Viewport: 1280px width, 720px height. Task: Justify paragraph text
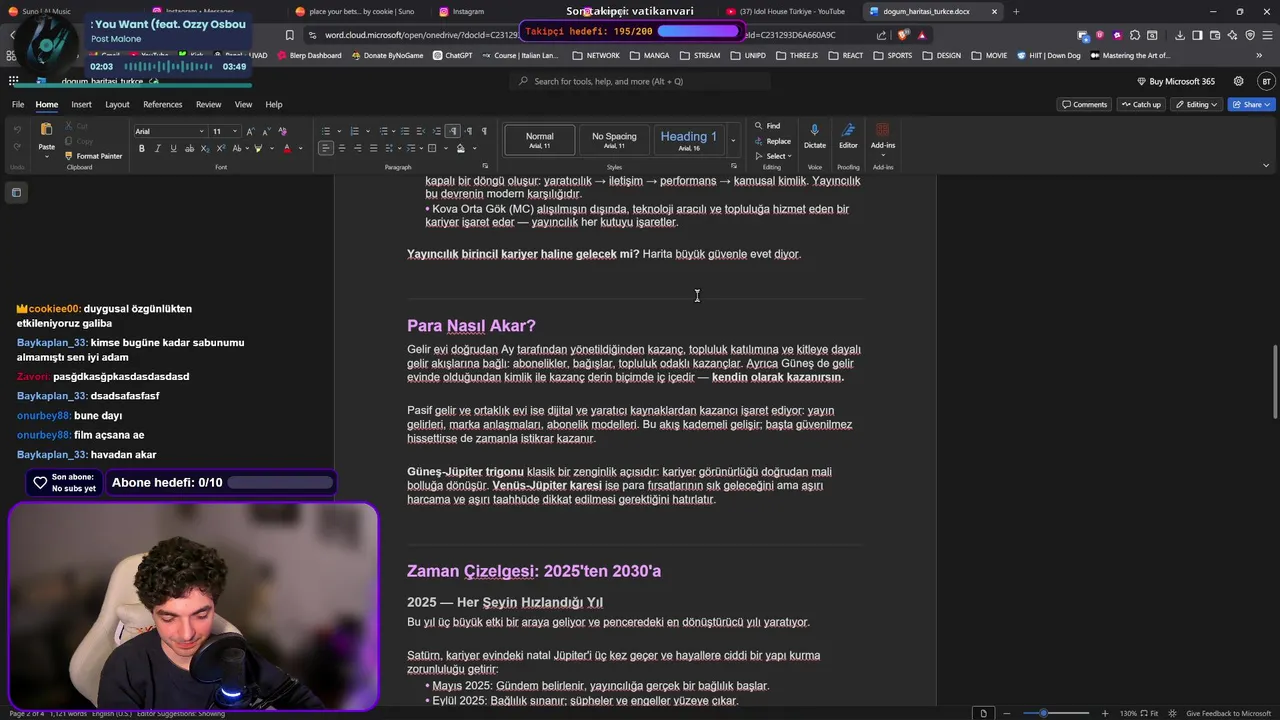(x=374, y=148)
